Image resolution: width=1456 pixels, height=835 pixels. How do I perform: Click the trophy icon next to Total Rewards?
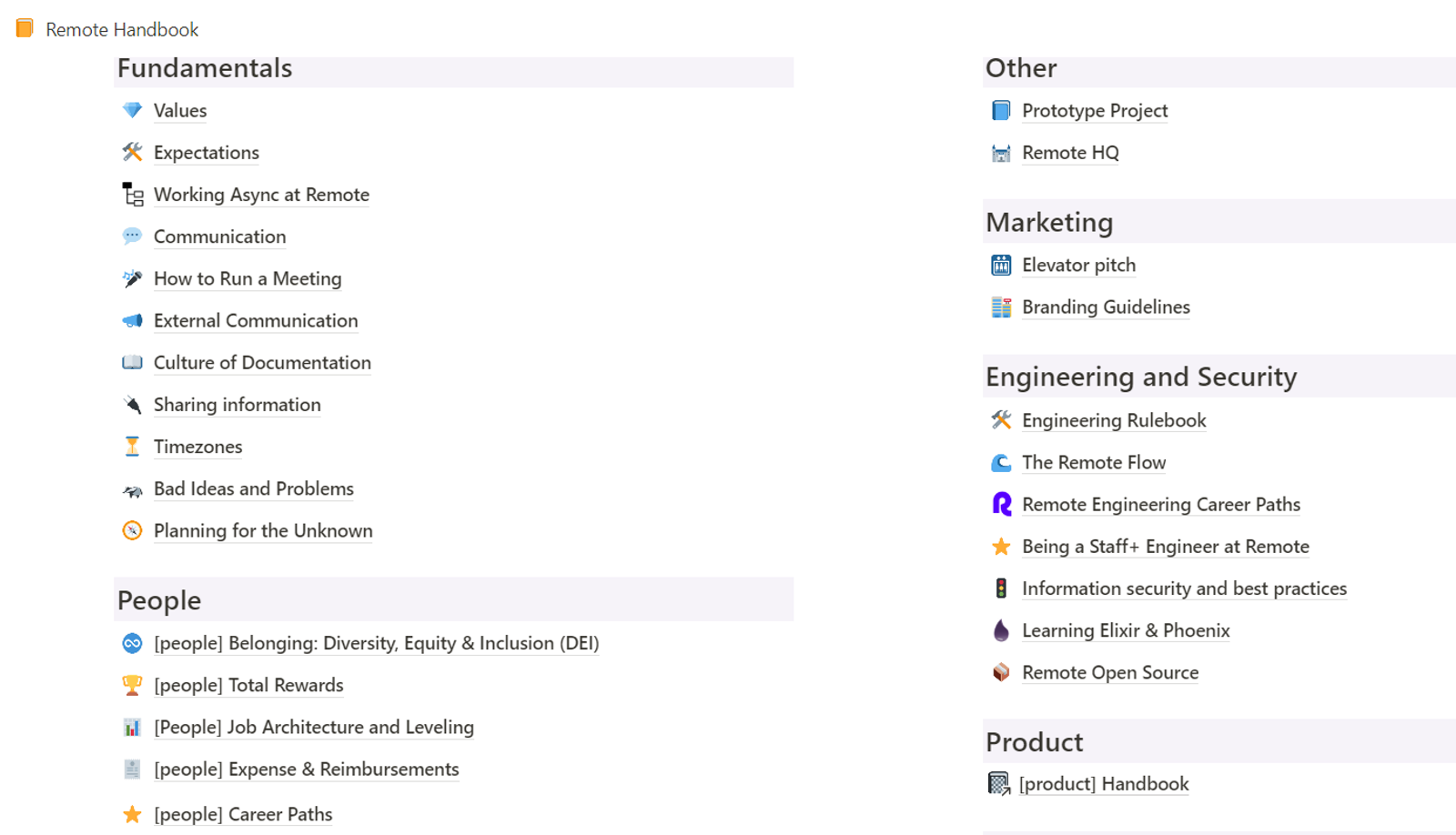tap(132, 685)
